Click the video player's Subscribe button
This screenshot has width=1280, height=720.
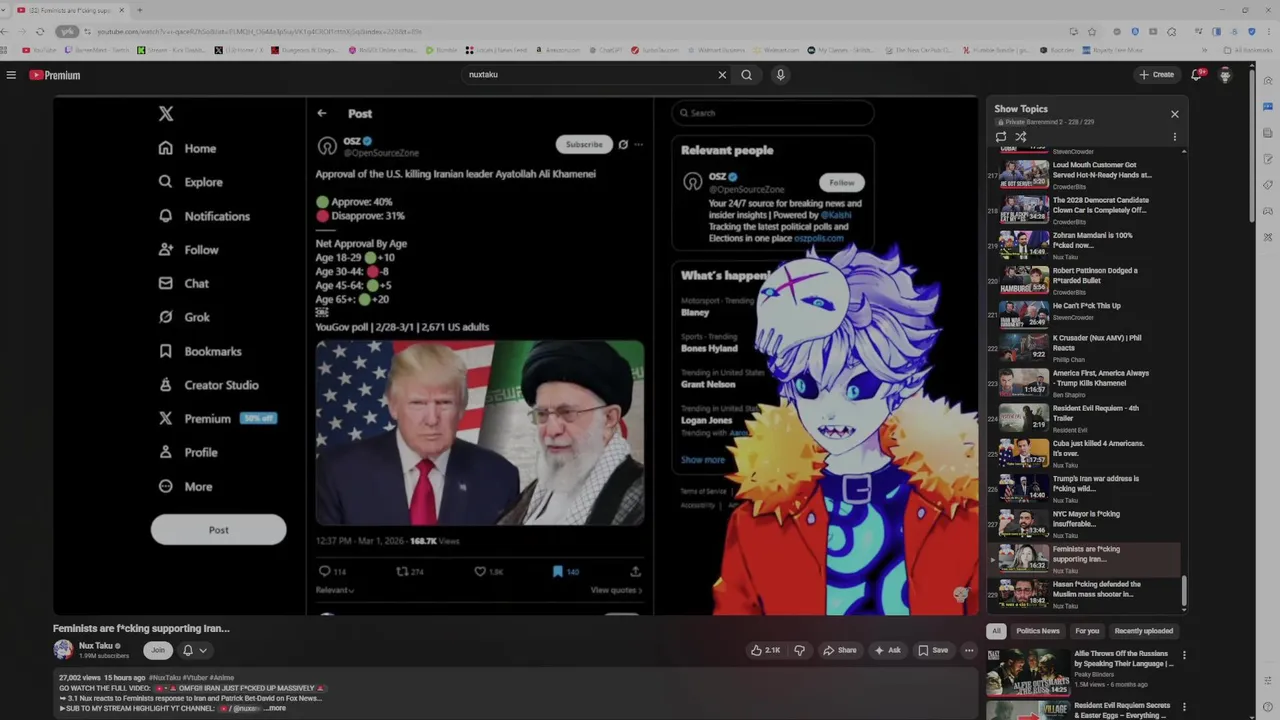(x=584, y=144)
